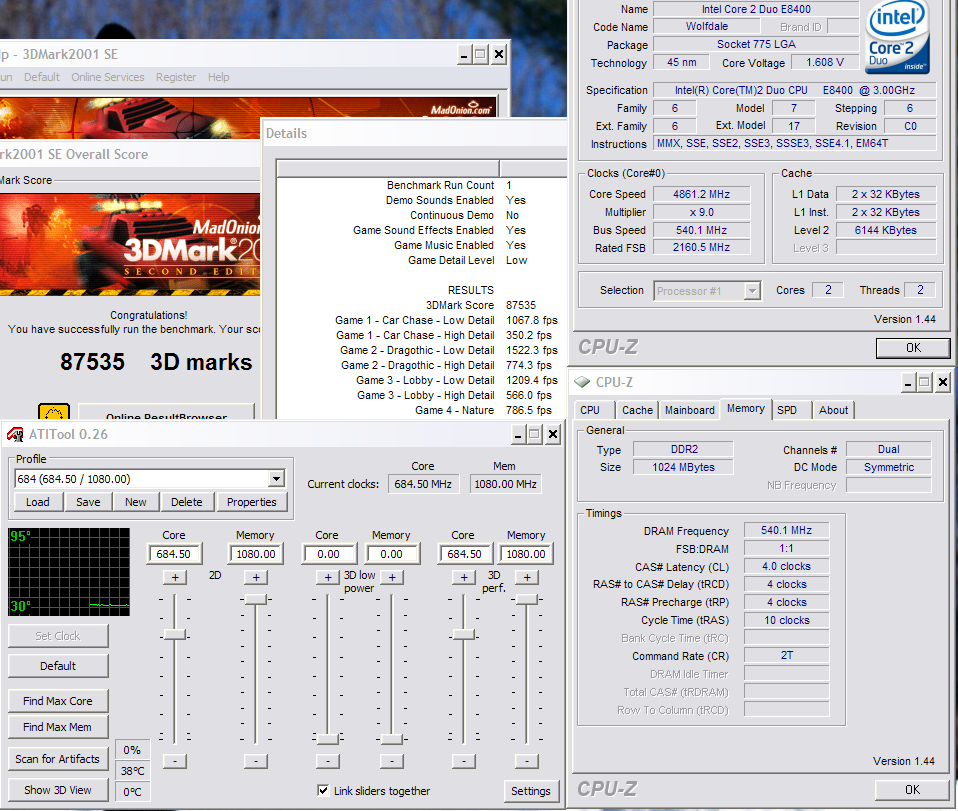Increase 3D perf Memory with plus button

527,577
